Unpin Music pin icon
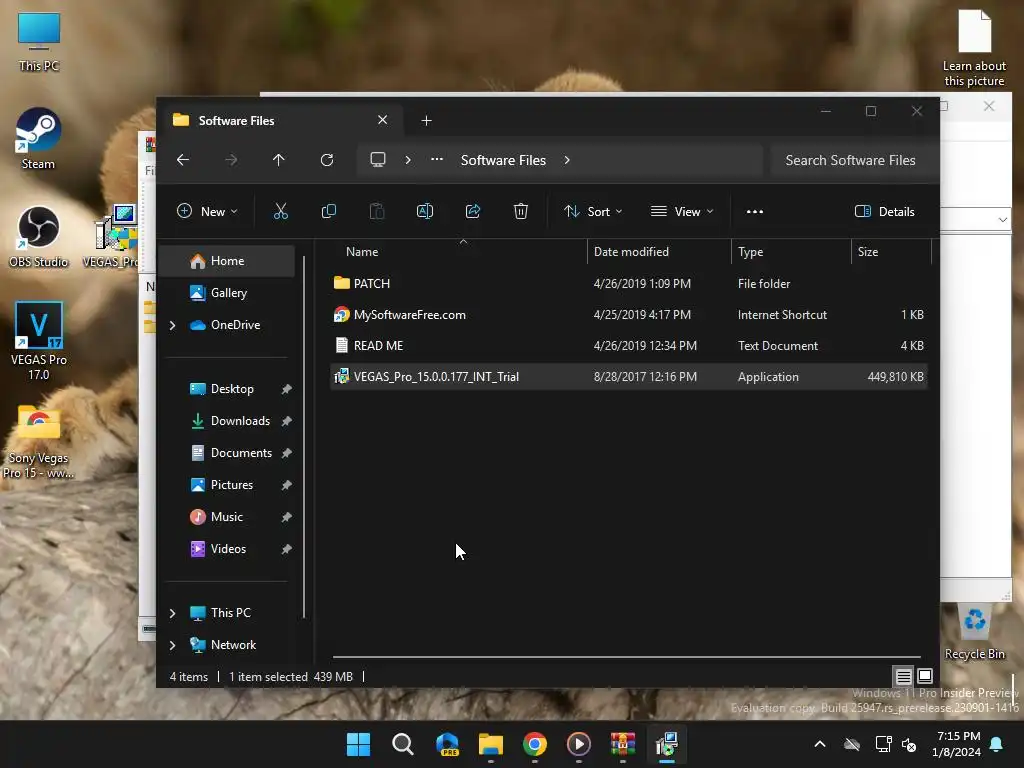 (286, 517)
